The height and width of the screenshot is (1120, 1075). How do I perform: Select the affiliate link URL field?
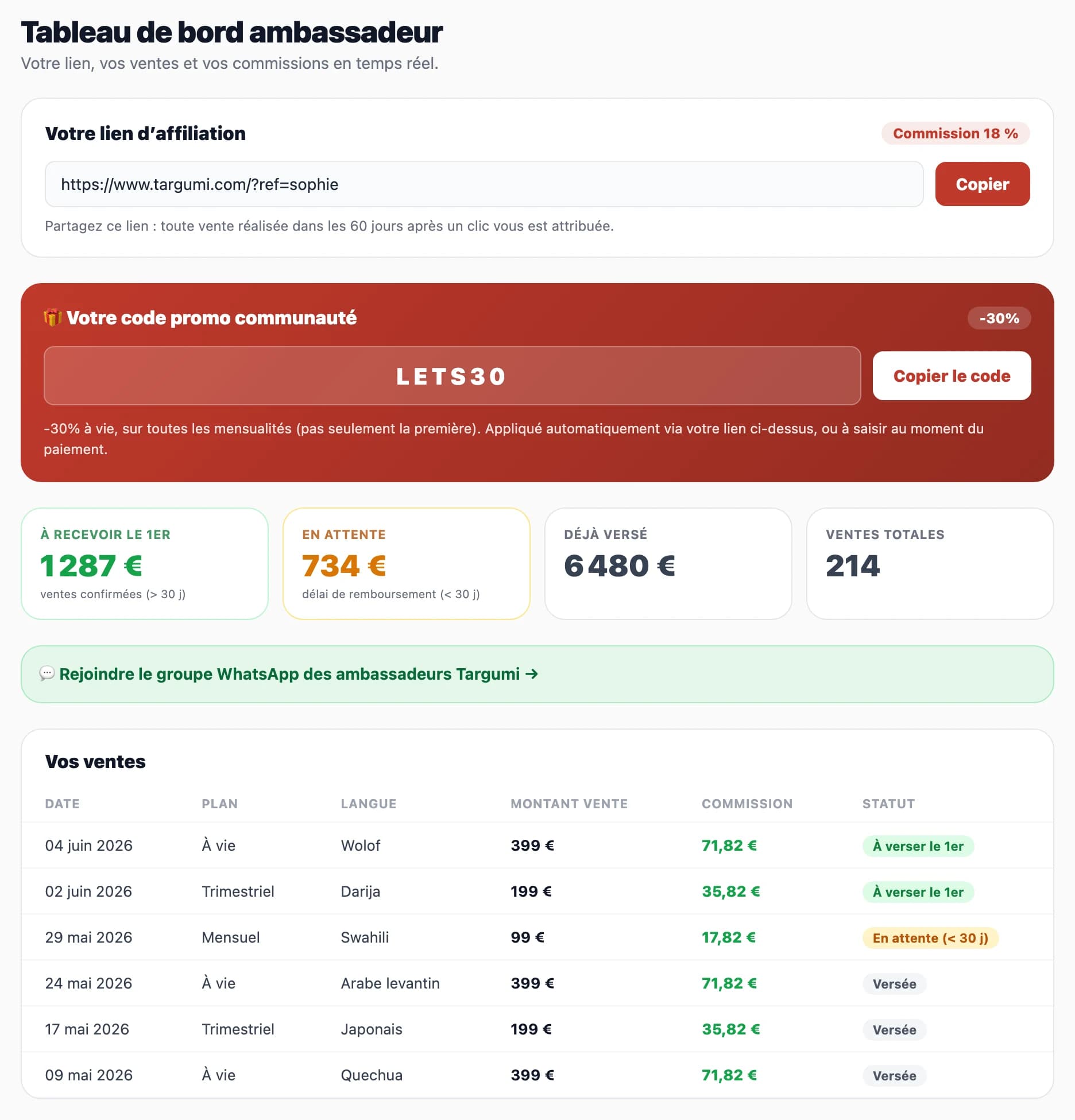coord(484,184)
